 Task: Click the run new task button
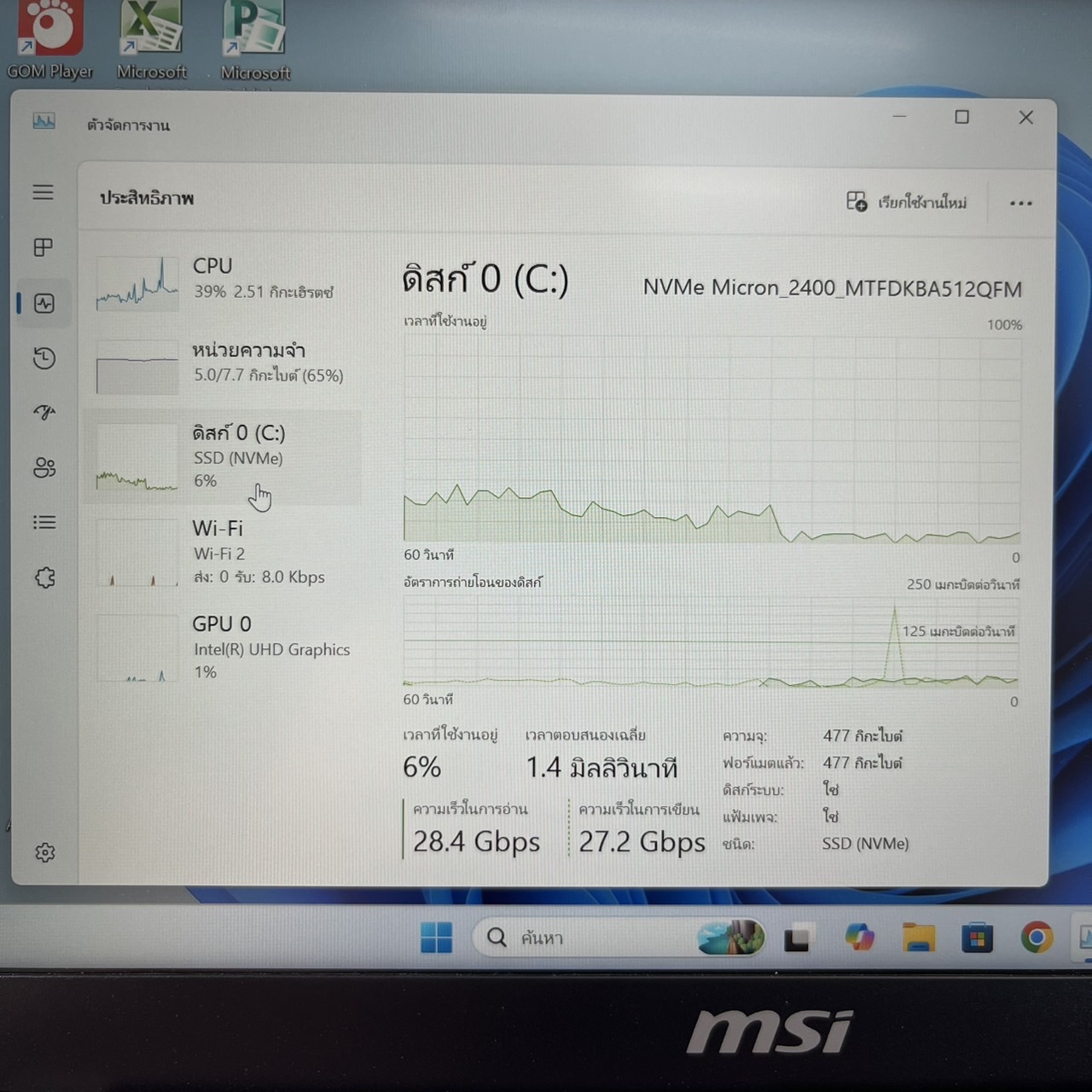point(907,202)
